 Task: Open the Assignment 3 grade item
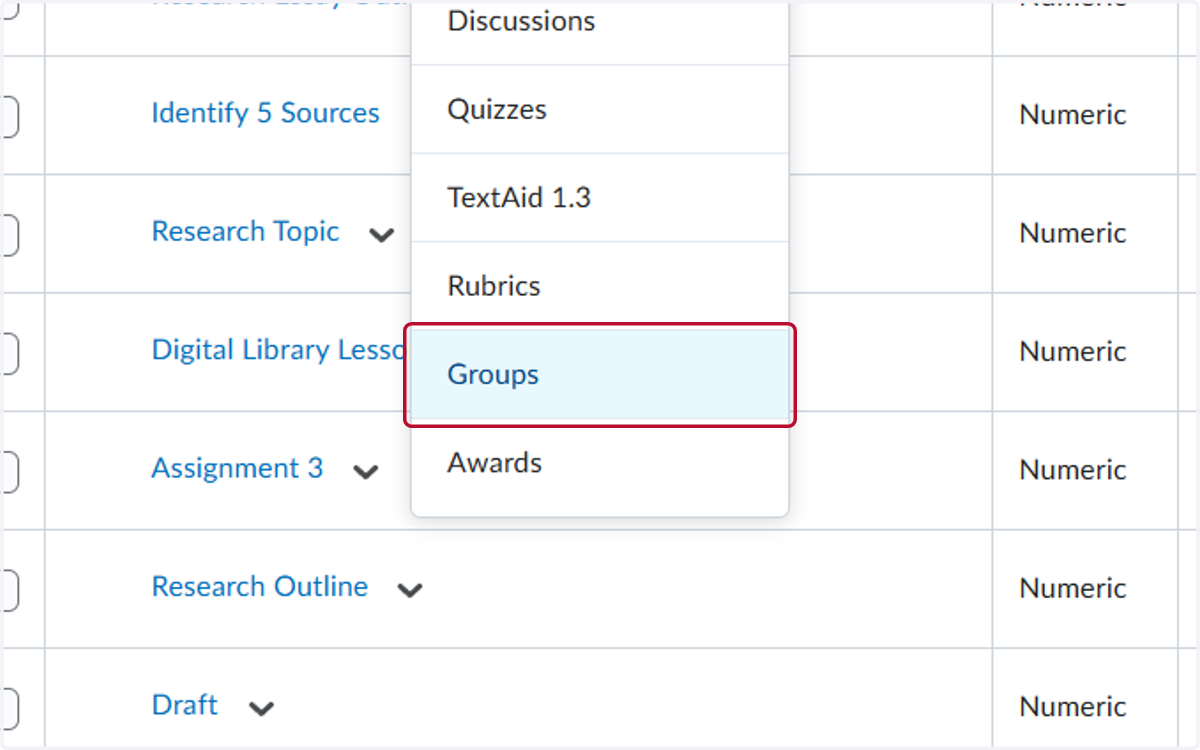point(237,468)
